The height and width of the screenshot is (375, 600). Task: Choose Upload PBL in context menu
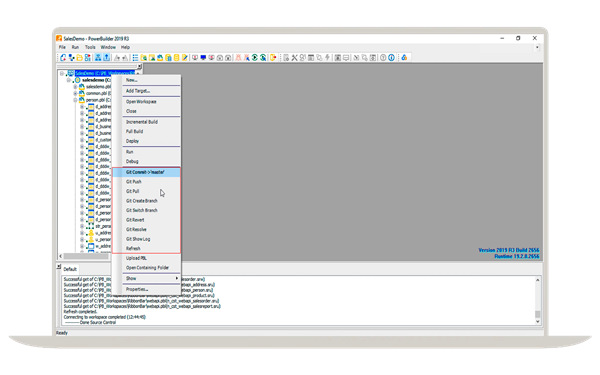click(146, 258)
